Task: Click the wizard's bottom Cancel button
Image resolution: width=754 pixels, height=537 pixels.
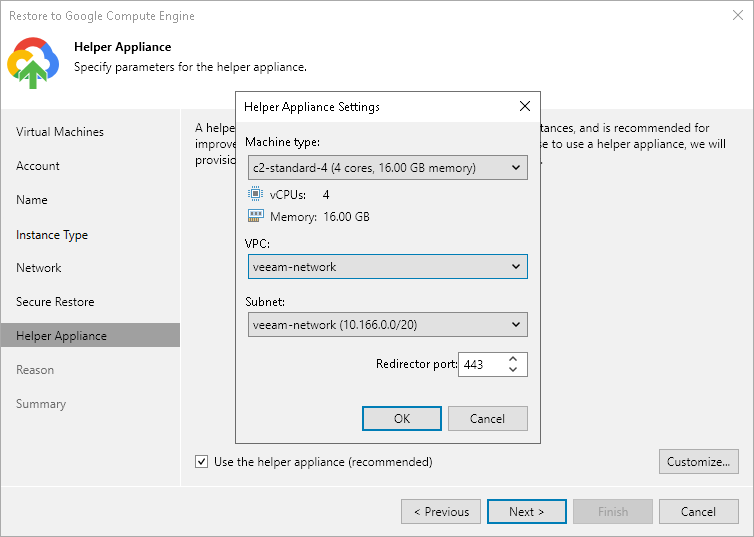Action: [x=699, y=512]
